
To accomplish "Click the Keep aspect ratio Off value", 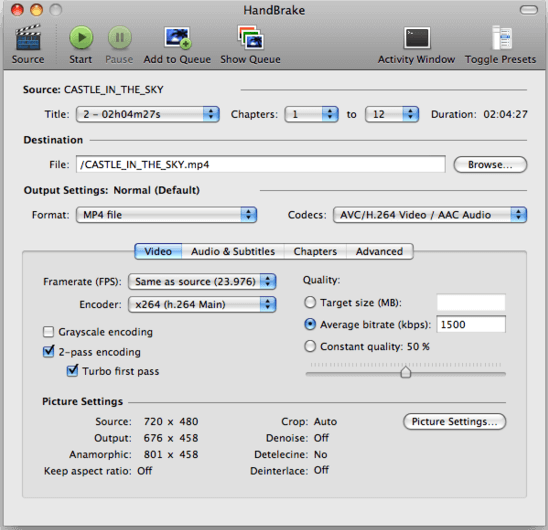I will click(x=145, y=471).
